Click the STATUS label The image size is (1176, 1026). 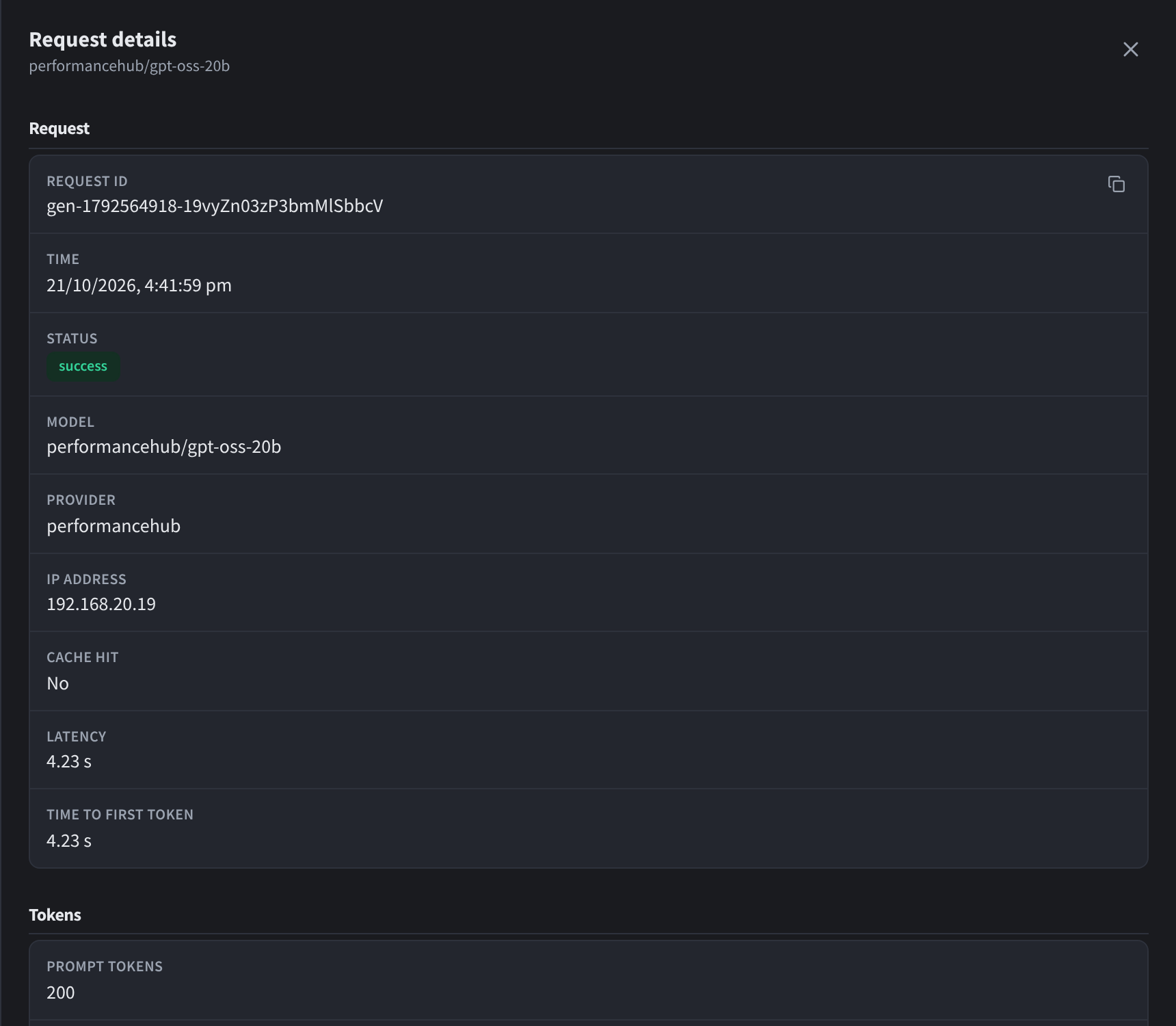tap(72, 339)
